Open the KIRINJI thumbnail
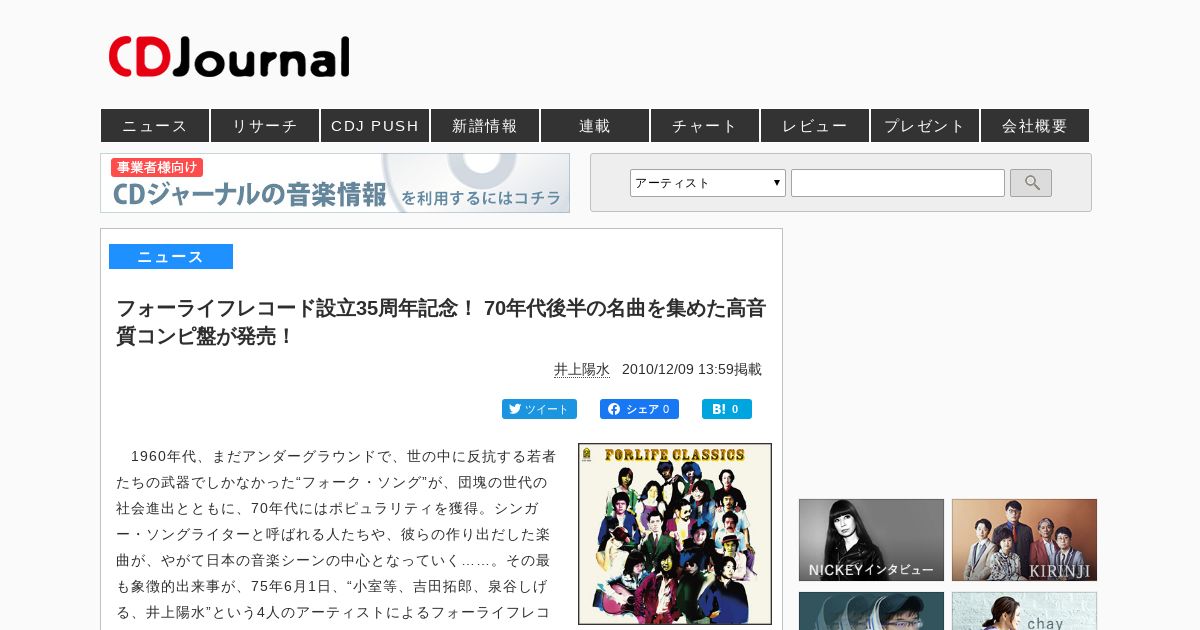Viewport: 1200px width, 630px height. [1024, 540]
